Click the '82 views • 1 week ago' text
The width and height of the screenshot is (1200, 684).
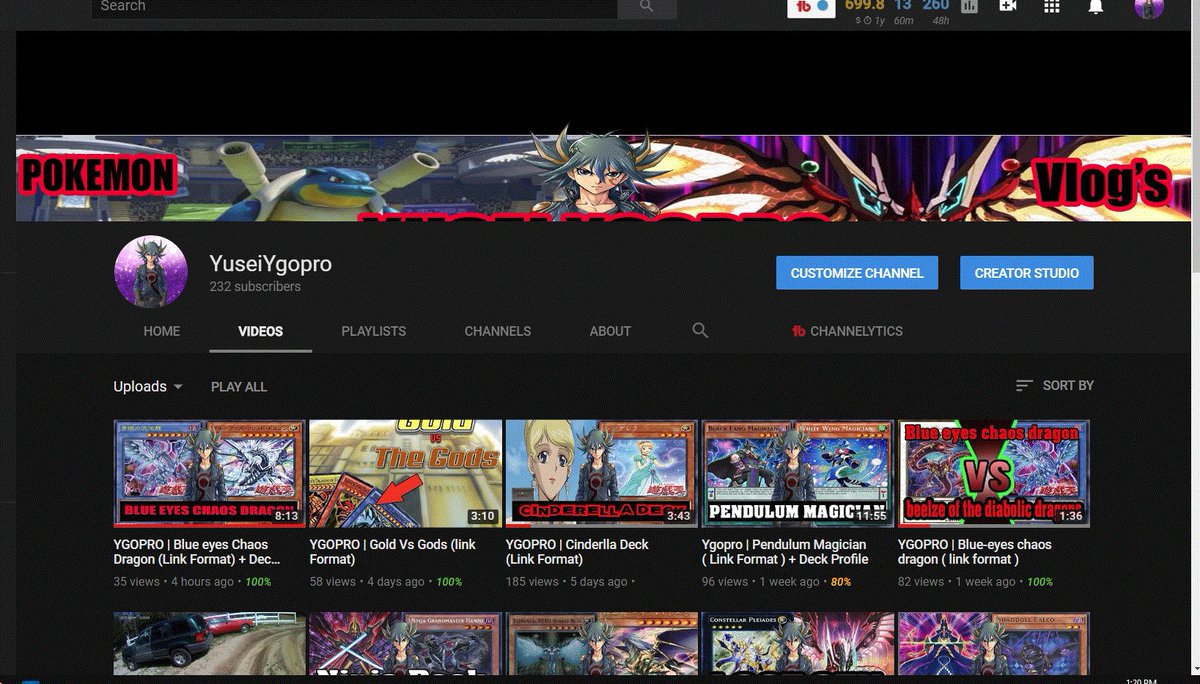(x=956, y=582)
